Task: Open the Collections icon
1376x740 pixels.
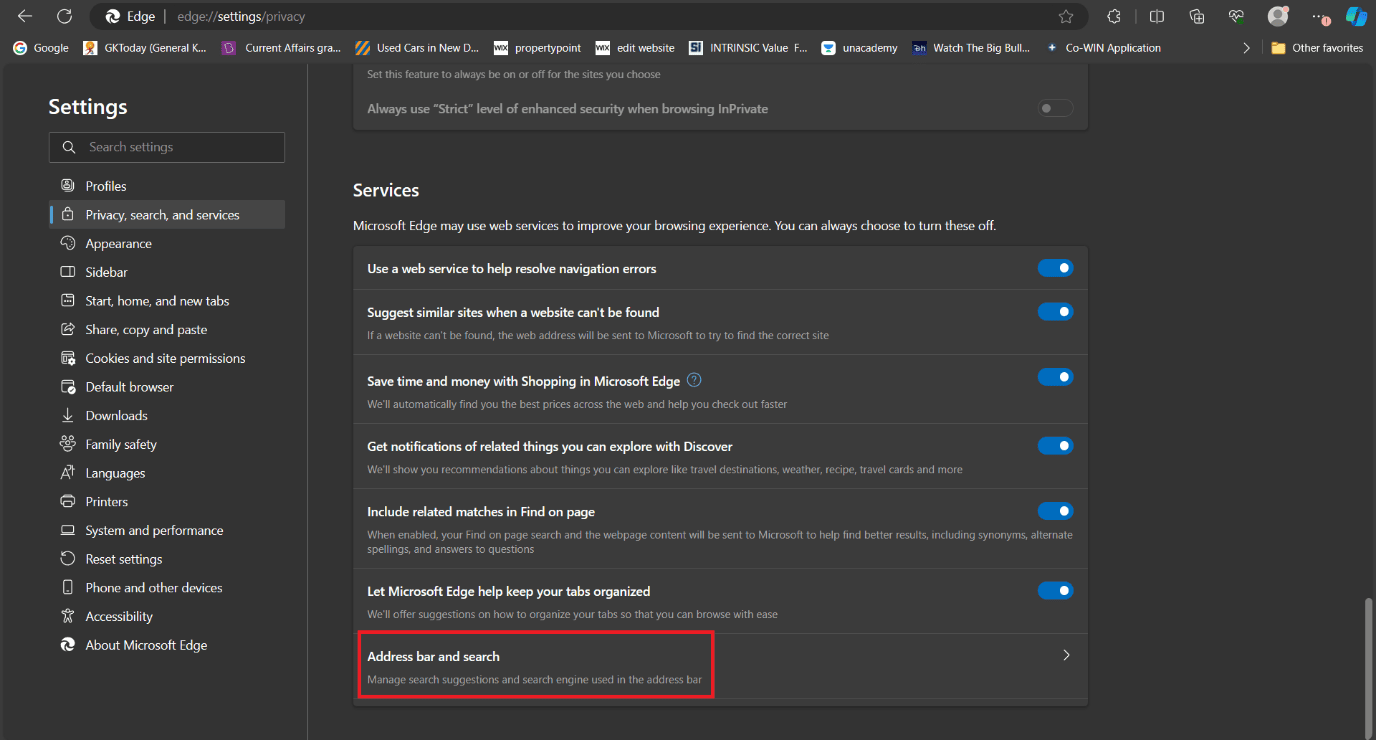Action: point(1197,16)
